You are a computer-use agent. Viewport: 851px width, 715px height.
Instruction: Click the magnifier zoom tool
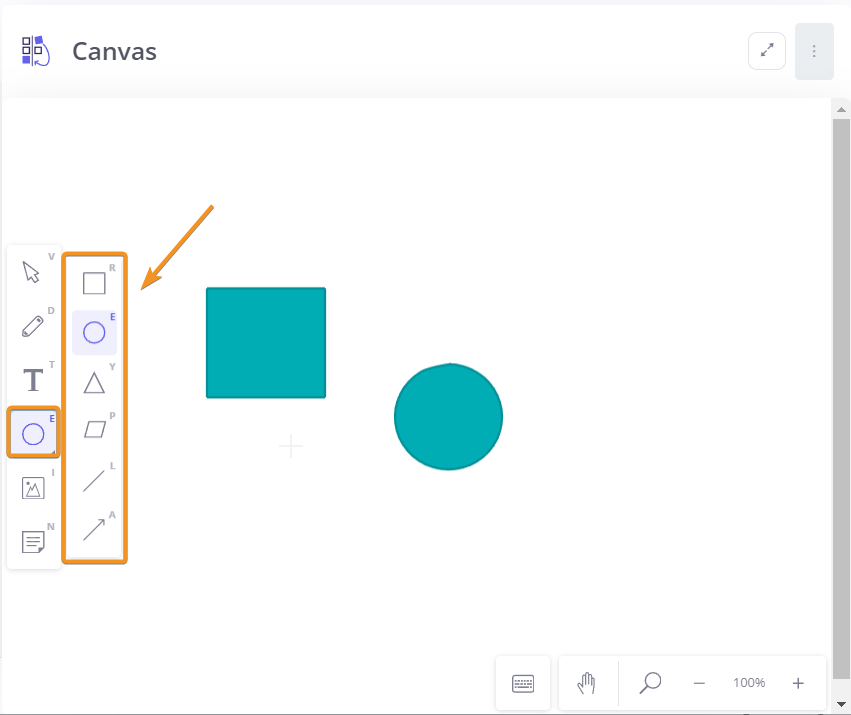tap(650, 683)
